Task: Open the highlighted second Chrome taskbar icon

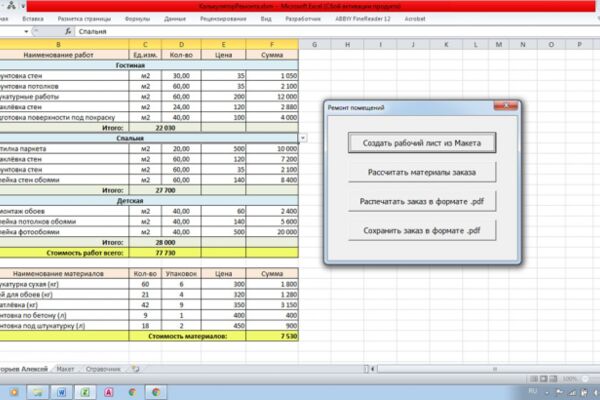Action: pos(156,392)
